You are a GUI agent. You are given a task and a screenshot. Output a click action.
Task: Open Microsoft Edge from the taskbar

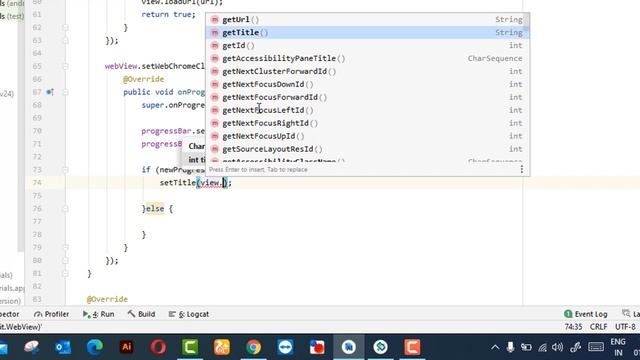95,347
